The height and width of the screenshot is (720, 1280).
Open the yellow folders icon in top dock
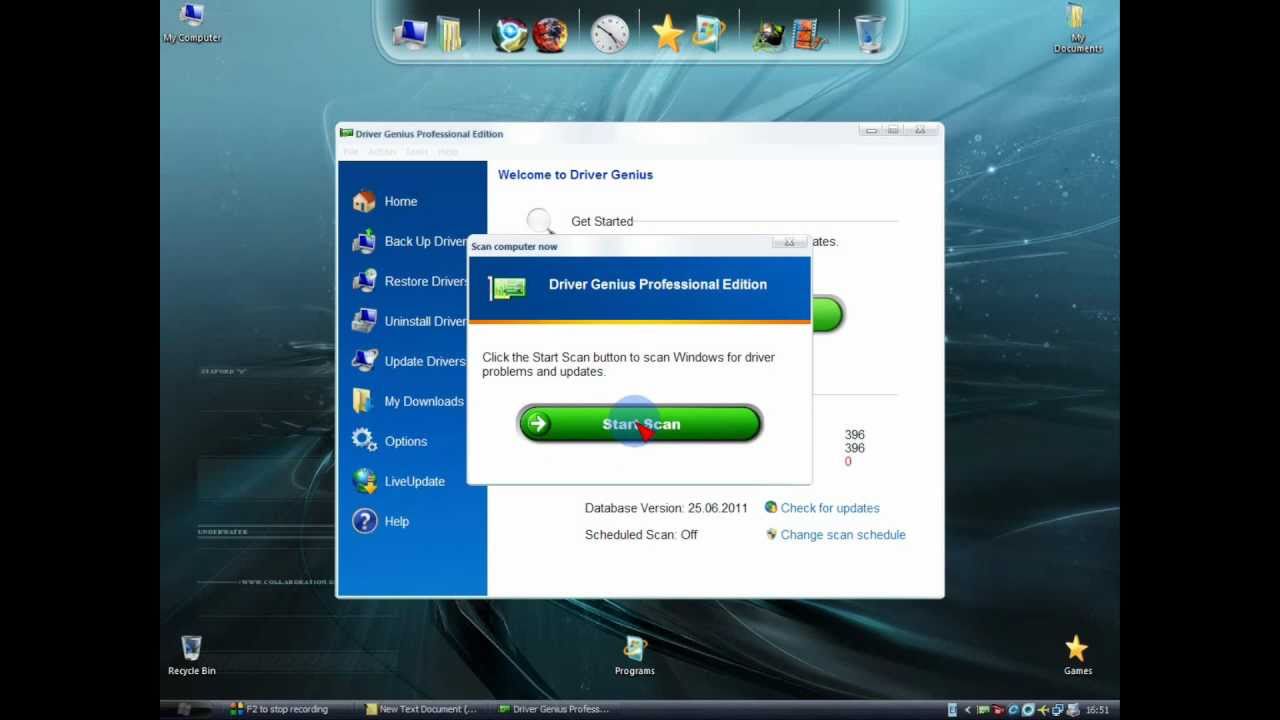pyautogui.click(x=451, y=34)
